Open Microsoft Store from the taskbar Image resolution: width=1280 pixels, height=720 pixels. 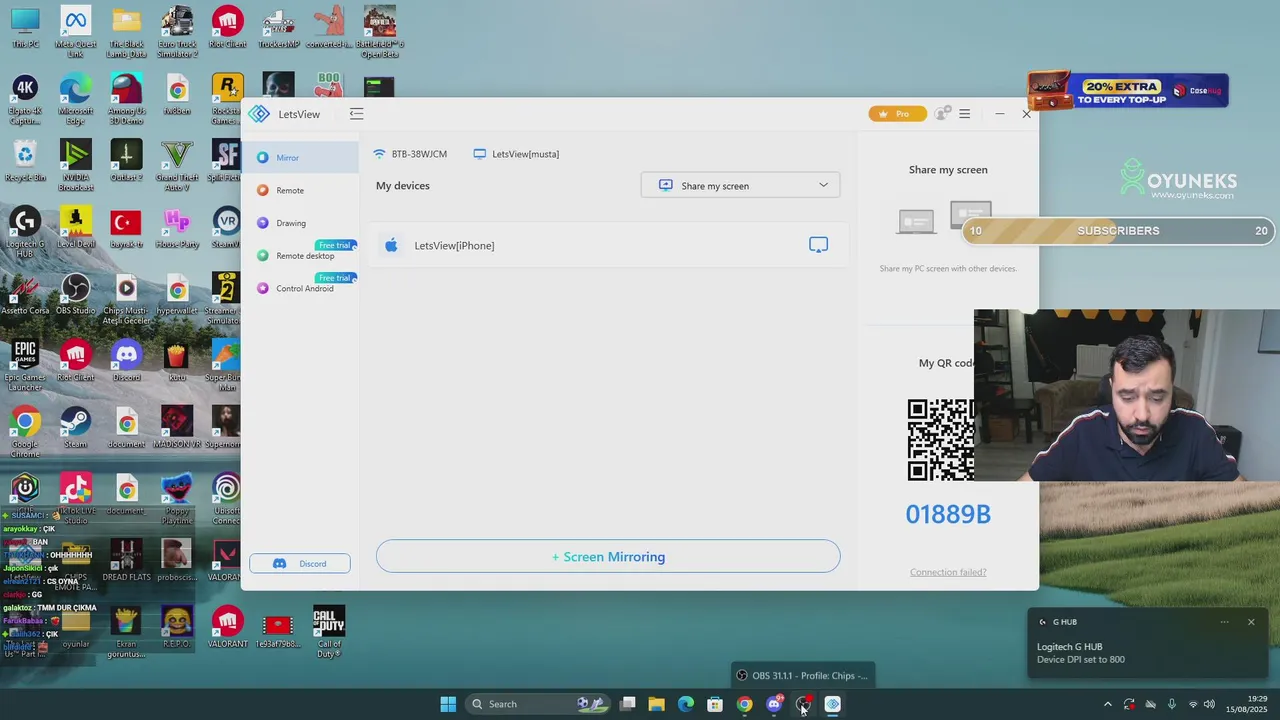click(x=715, y=704)
